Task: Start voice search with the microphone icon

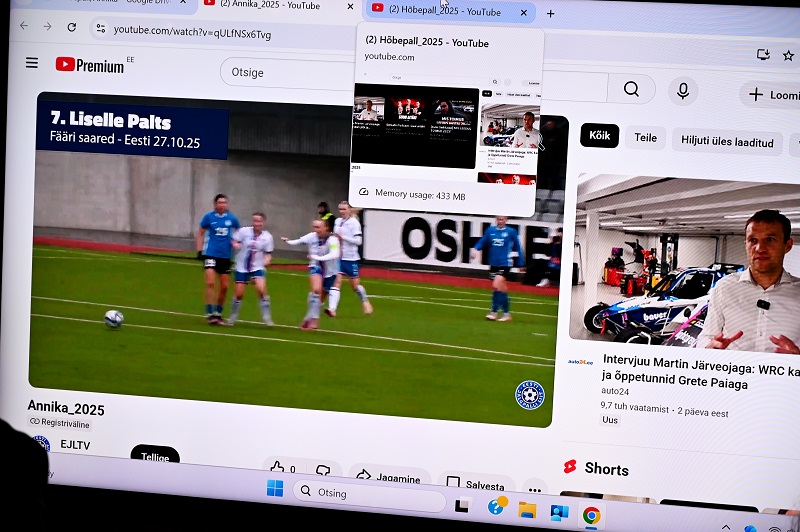Action: coord(683,90)
